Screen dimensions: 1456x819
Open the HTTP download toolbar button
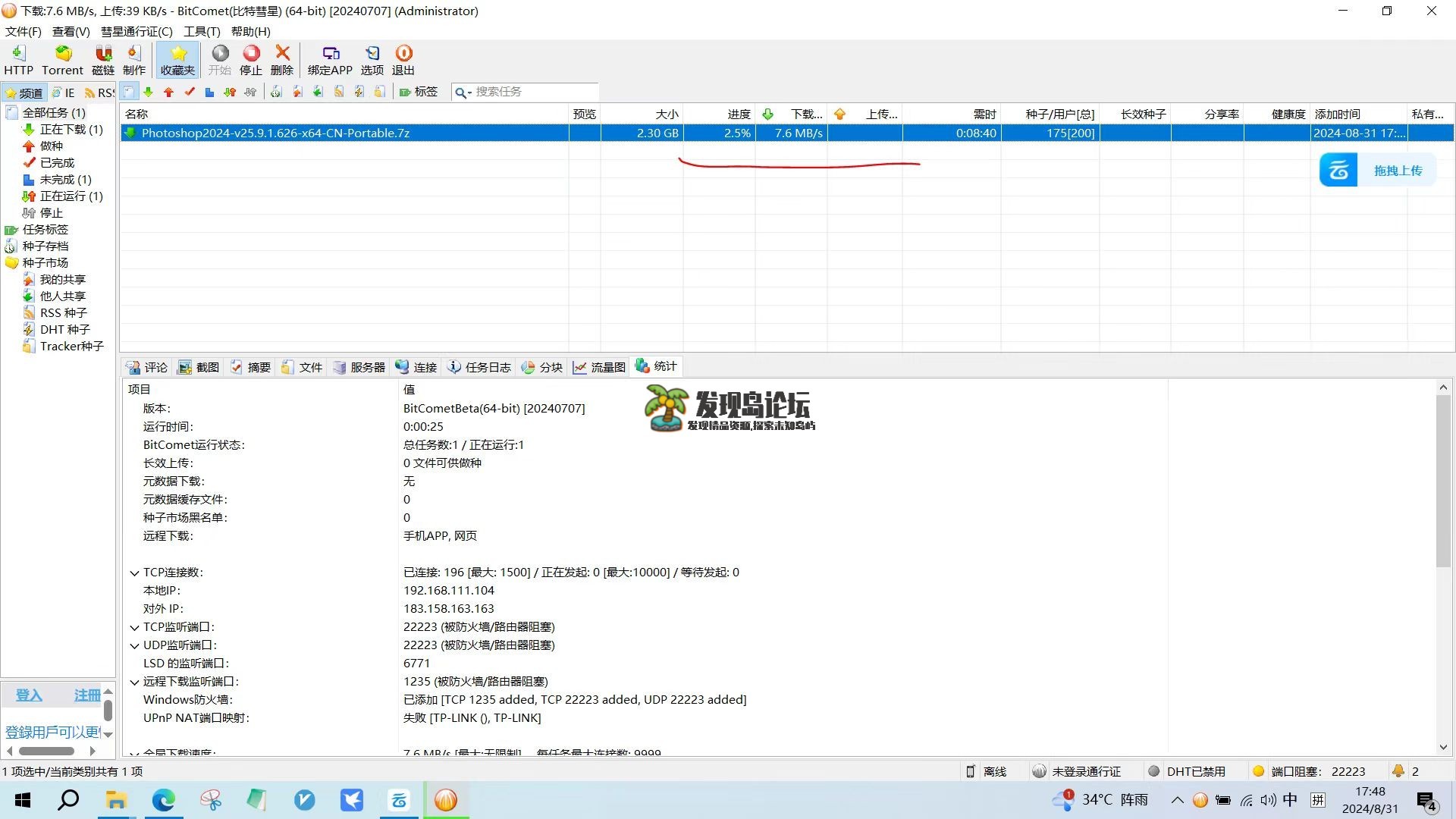coord(18,60)
